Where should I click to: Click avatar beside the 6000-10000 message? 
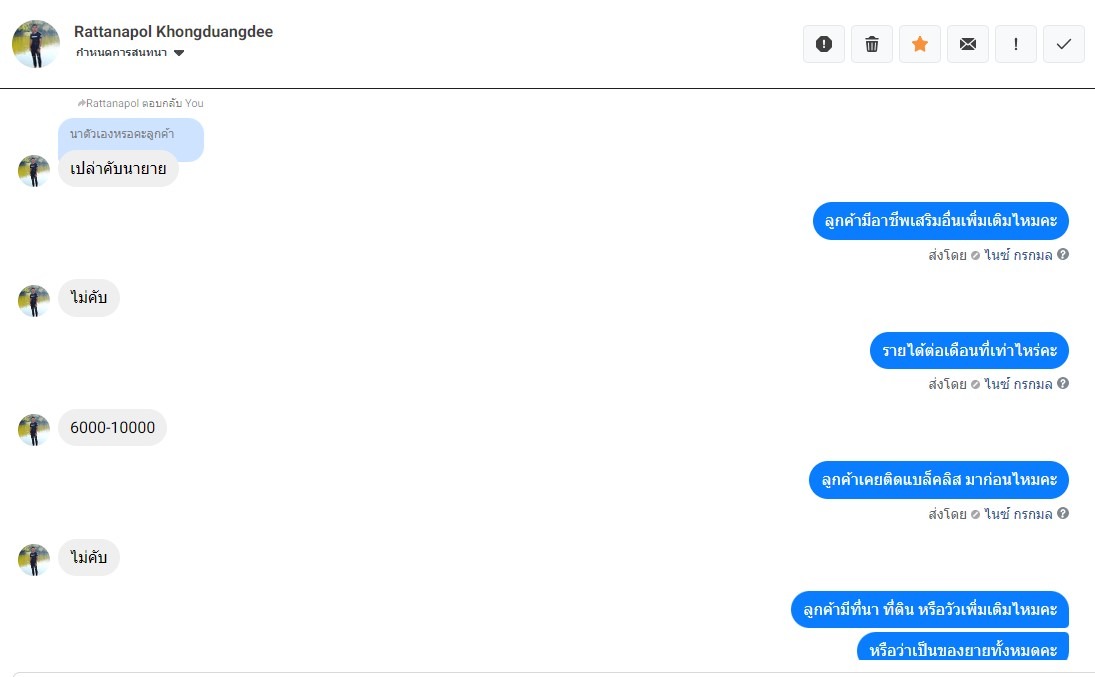pyautogui.click(x=34, y=430)
